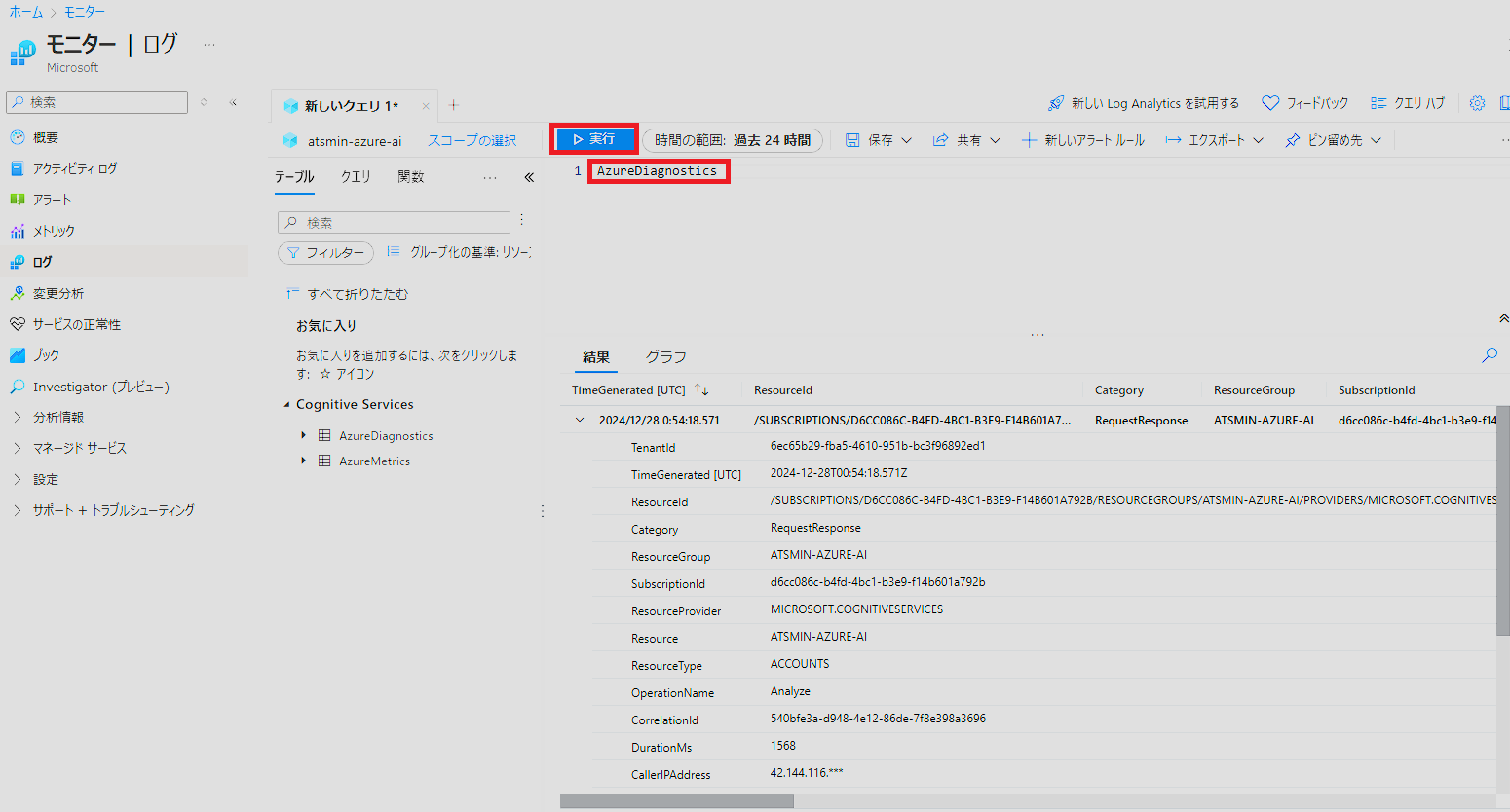
Task: Click the ResourceId column header
Action: 783,390
